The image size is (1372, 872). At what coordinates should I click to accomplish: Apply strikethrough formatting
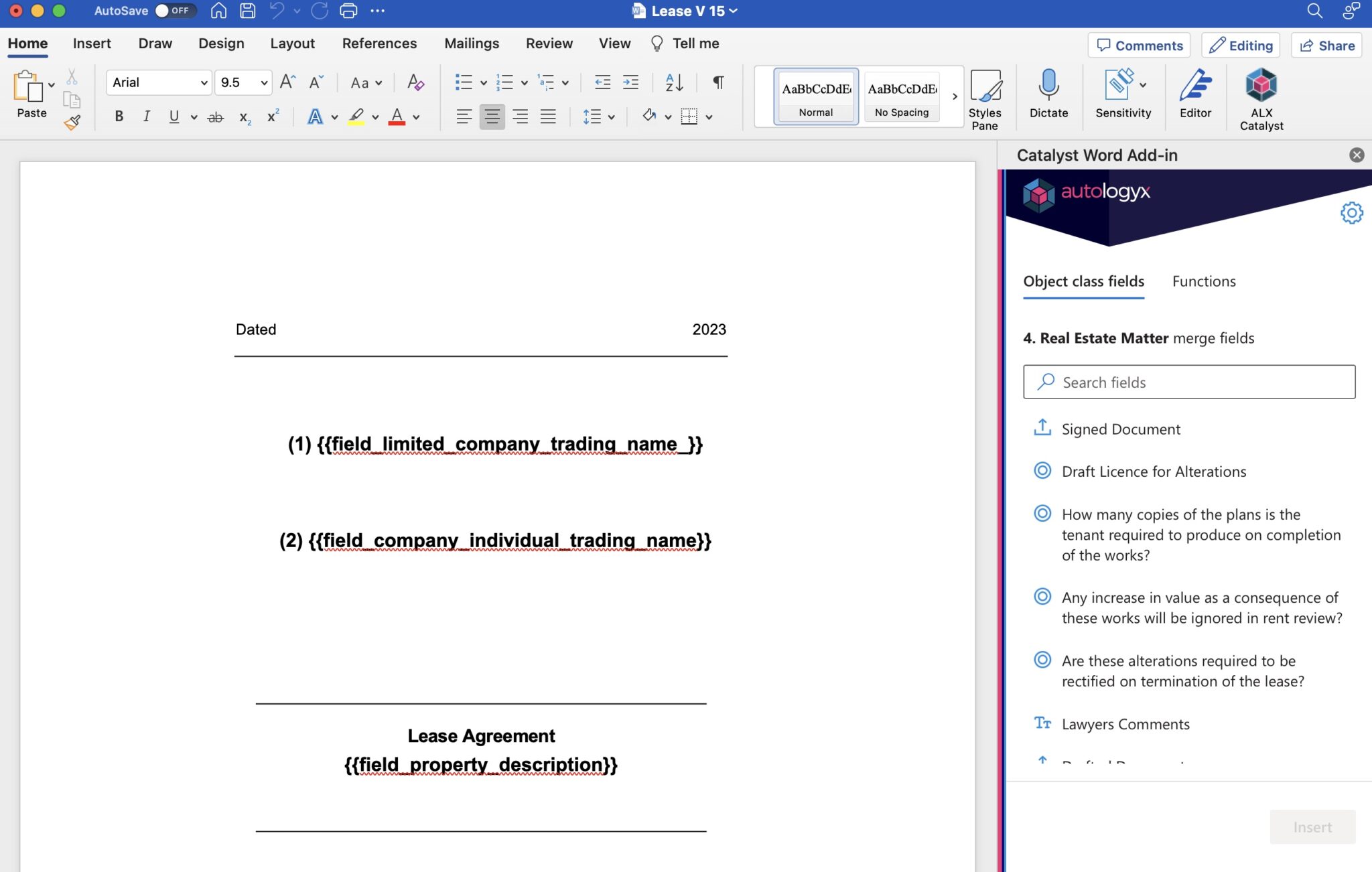point(215,117)
